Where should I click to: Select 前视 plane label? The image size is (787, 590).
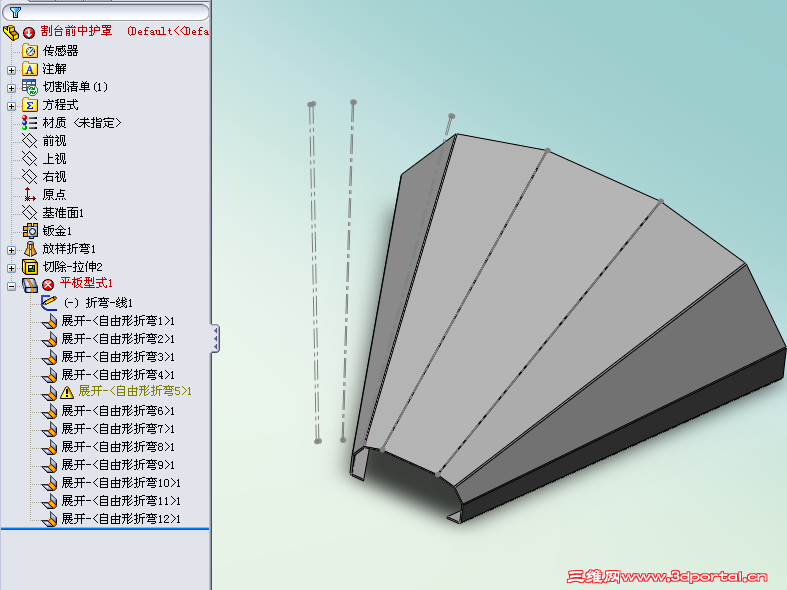point(54,141)
